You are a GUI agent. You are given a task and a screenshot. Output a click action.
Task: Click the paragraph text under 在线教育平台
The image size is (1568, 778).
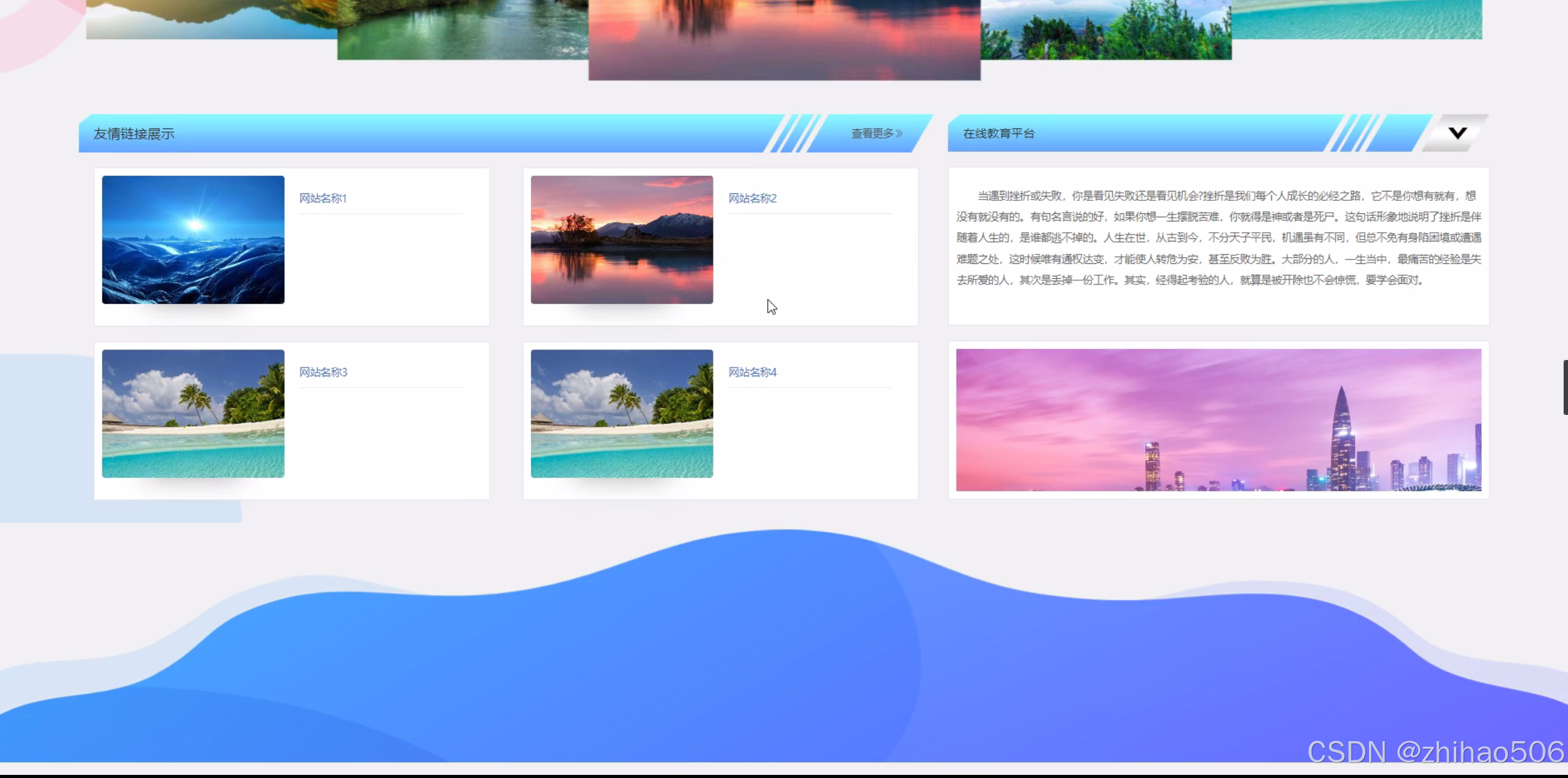pos(1218,238)
